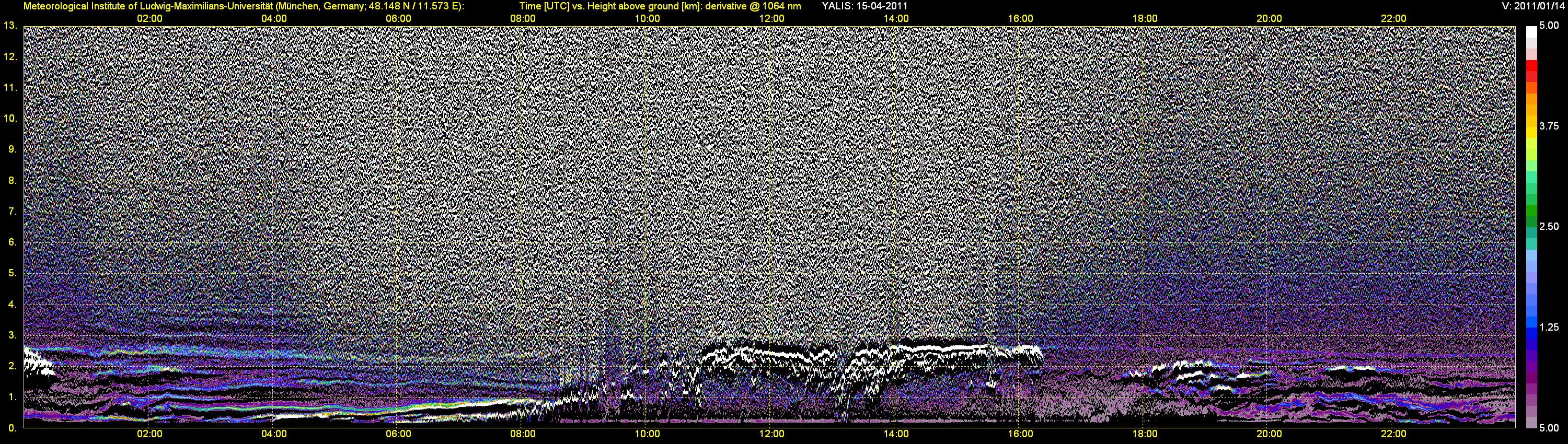Click the 5.00 label above the color bar
1568x444 pixels.
1549,26
